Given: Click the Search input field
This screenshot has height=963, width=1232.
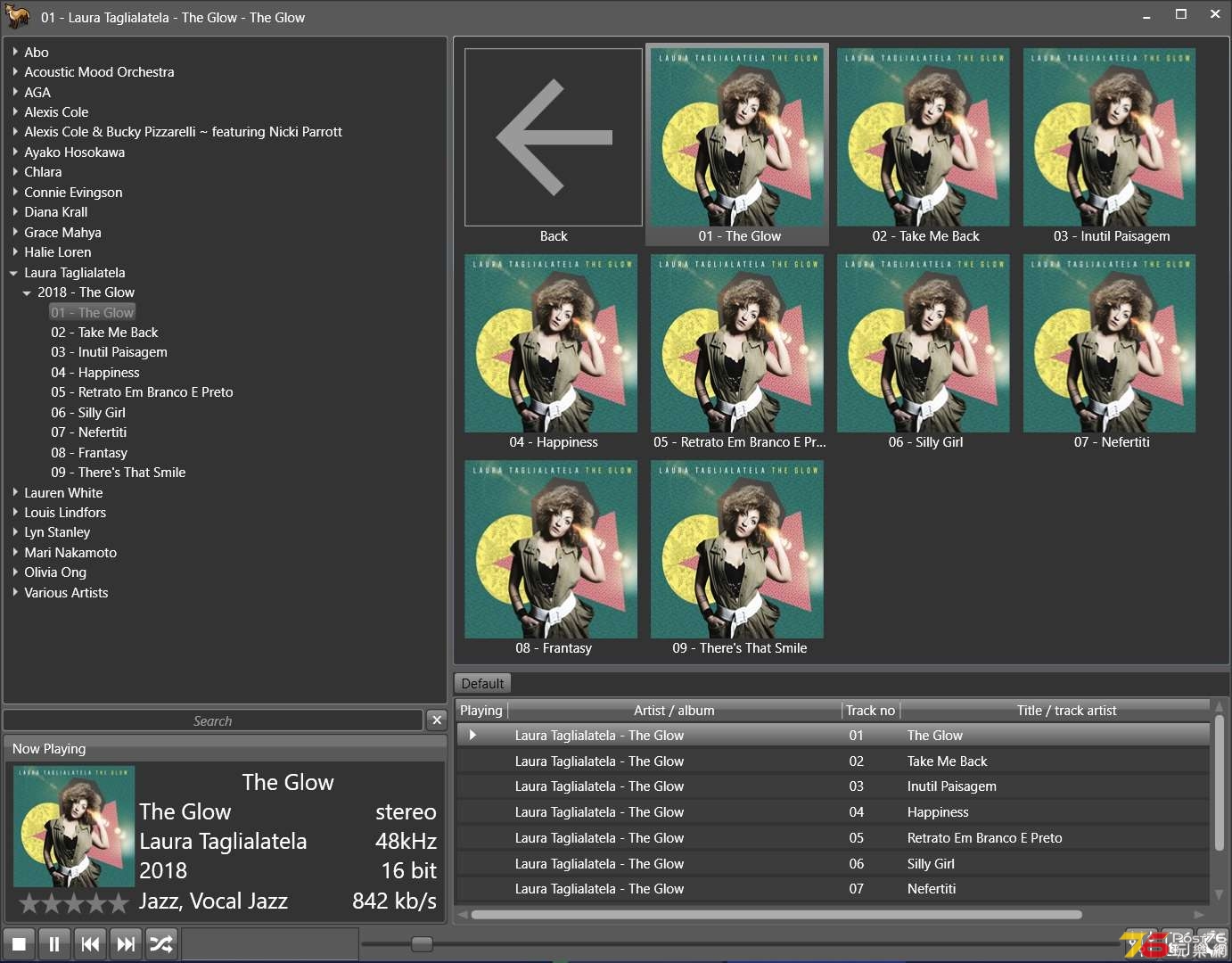Looking at the screenshot, I should coord(213,720).
